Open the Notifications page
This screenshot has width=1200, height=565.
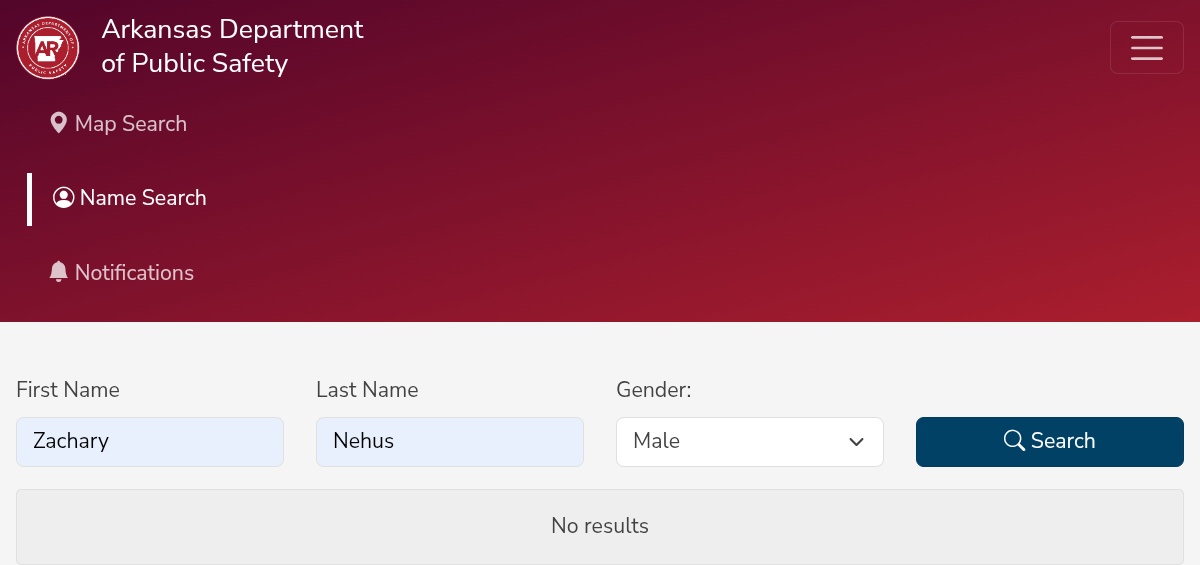121,272
